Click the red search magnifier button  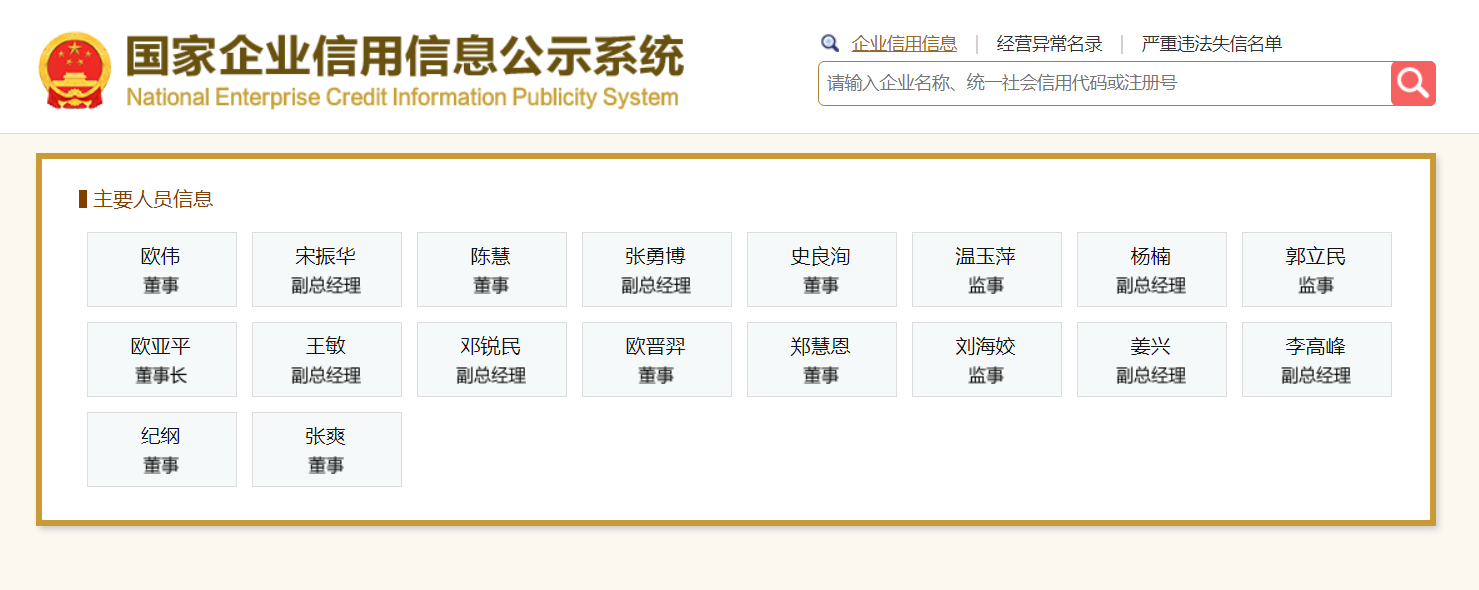coord(1412,83)
